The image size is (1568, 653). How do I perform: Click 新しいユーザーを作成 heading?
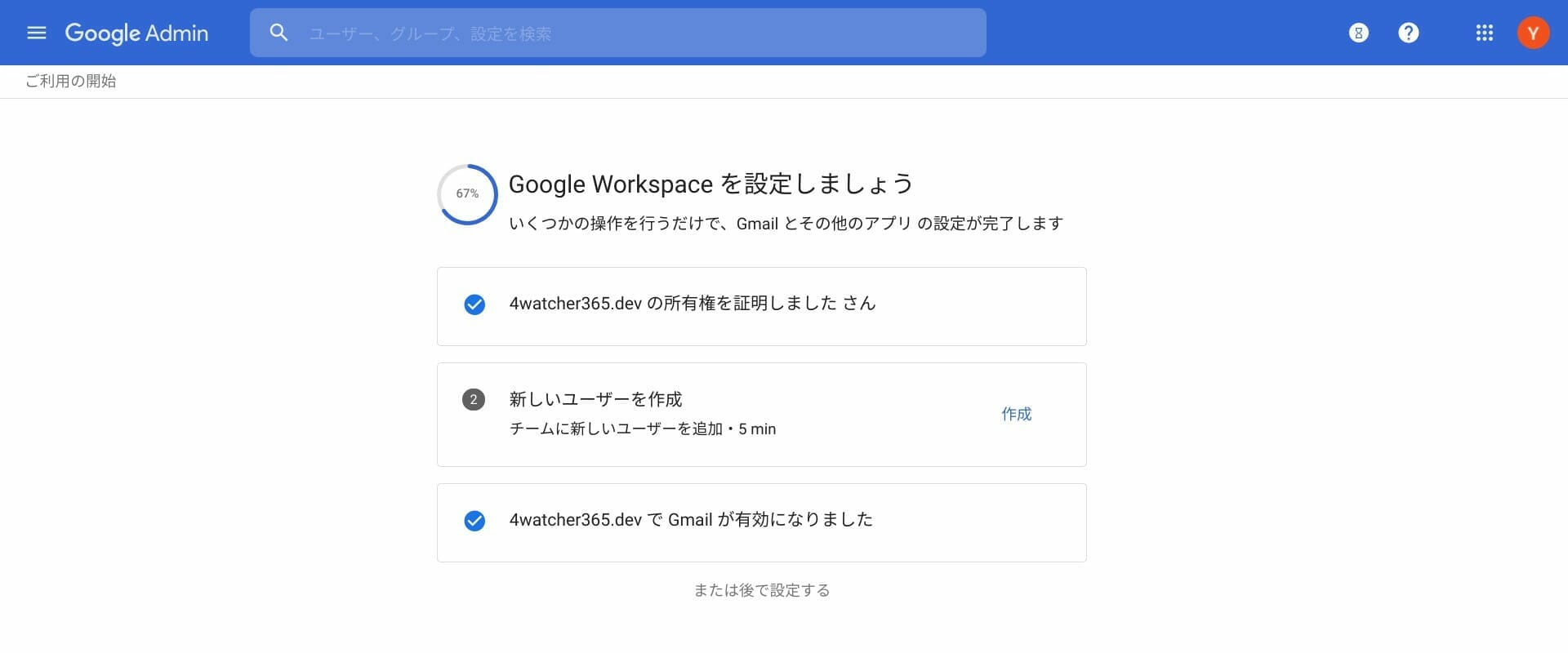[595, 399]
